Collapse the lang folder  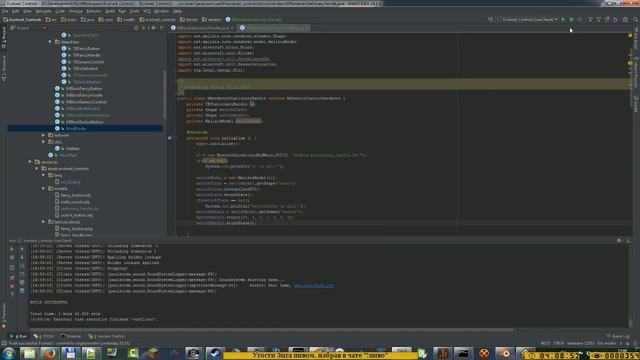click(x=43, y=175)
